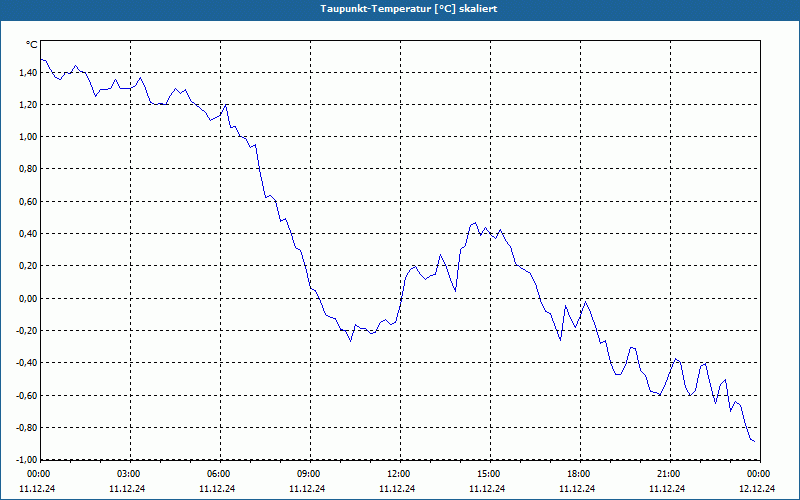Viewport: 800px width, 500px height.
Task: Click the -0,20 y-axis label
Action: coord(27,331)
